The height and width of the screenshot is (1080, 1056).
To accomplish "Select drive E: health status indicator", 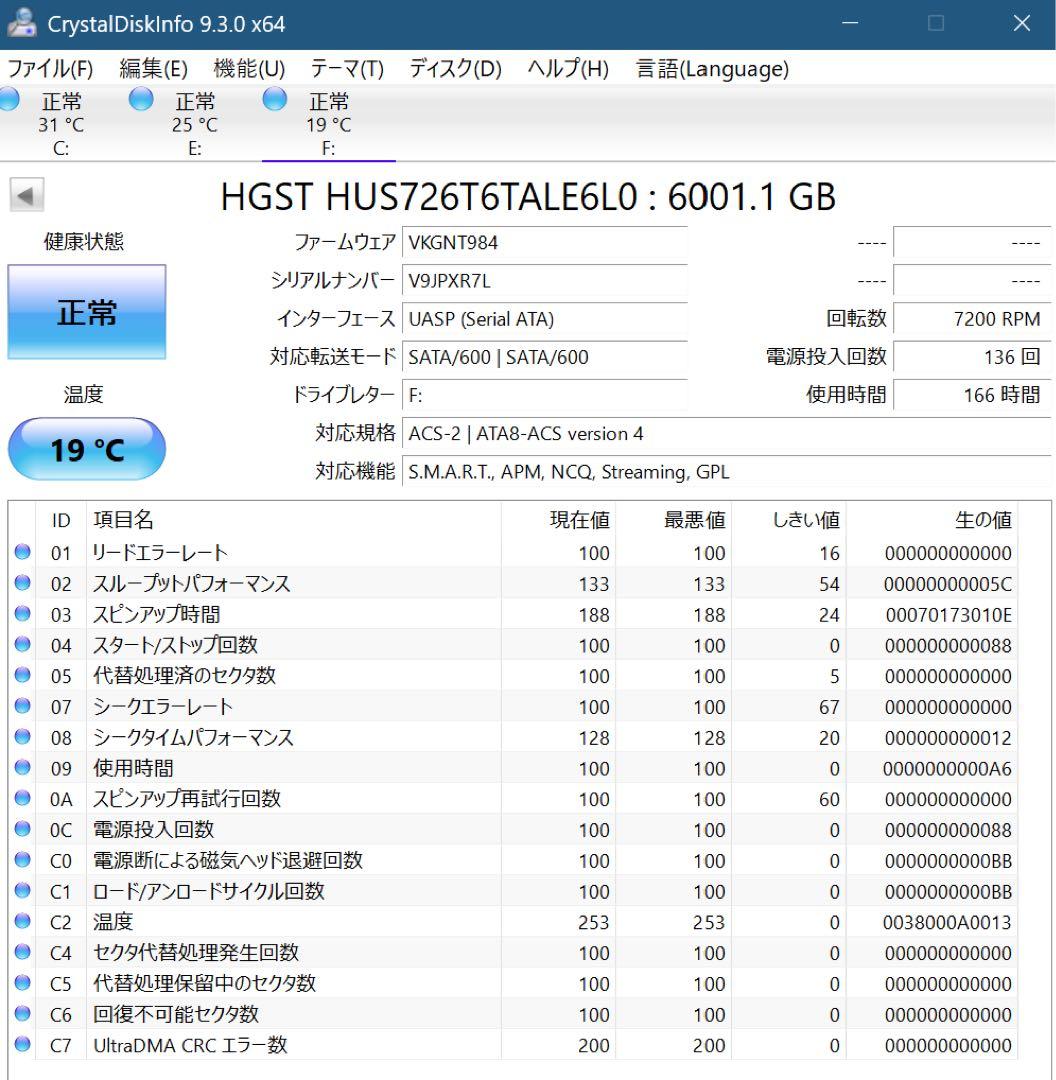I will pos(140,100).
